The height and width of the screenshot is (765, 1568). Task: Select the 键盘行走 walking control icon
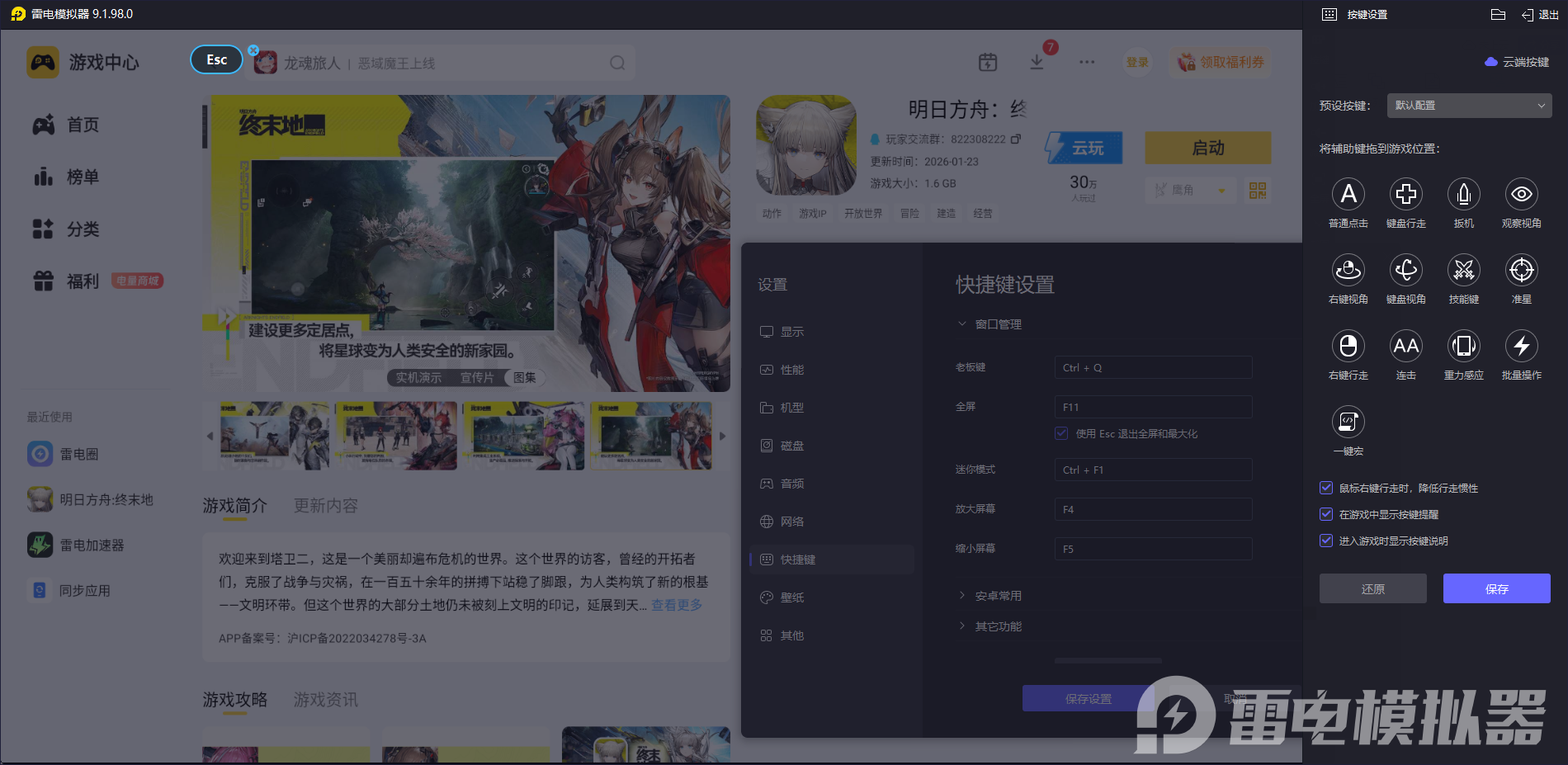tap(1406, 196)
